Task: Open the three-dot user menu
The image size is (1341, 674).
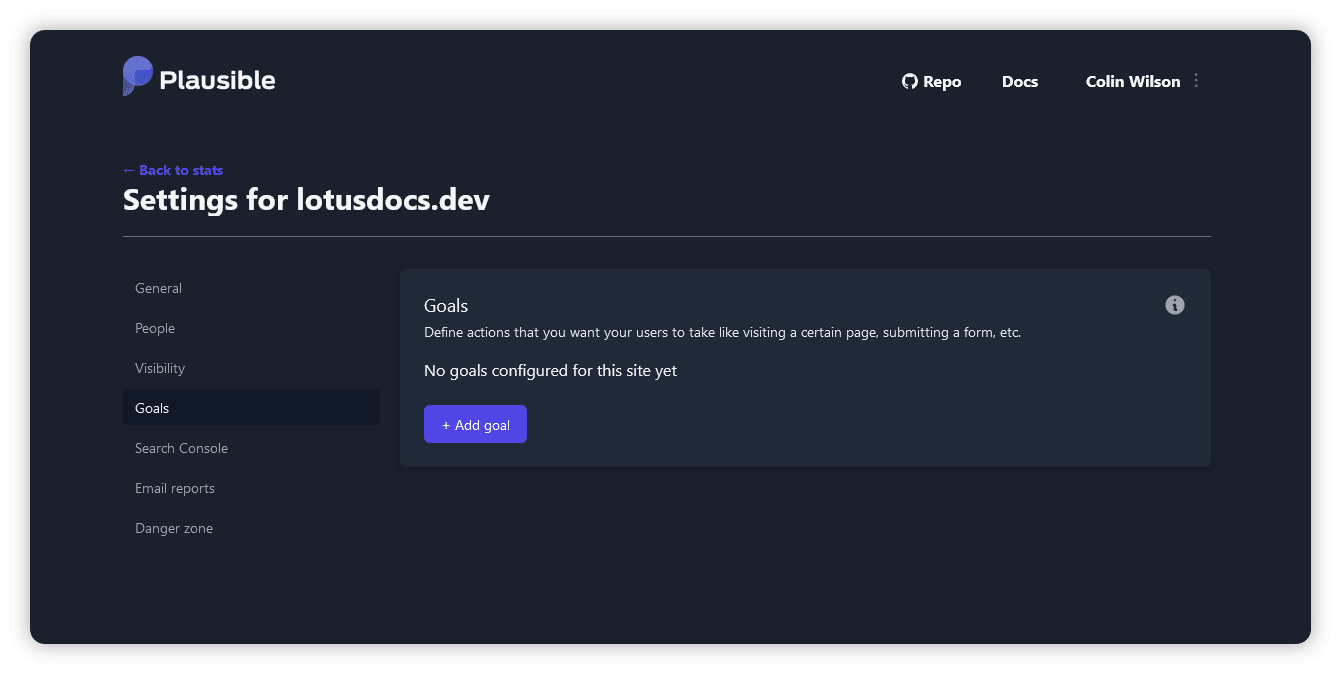Action: [x=1196, y=81]
